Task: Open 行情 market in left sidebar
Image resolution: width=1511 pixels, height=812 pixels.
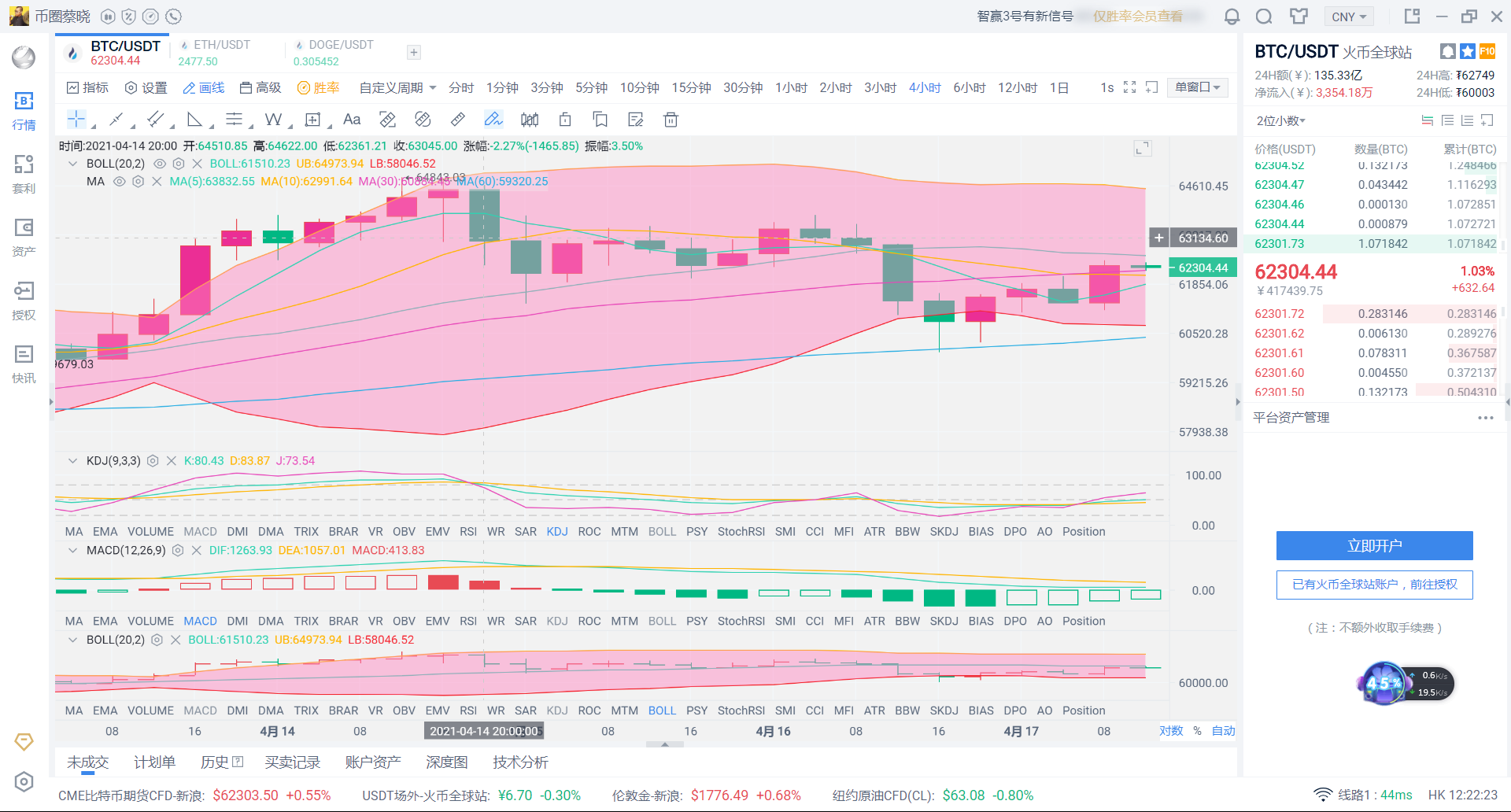Action: coord(24,111)
